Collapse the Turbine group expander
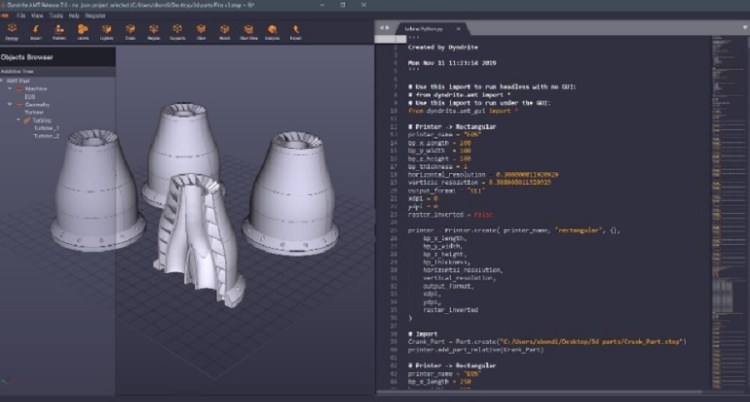750x402 pixels. click(x=17, y=119)
